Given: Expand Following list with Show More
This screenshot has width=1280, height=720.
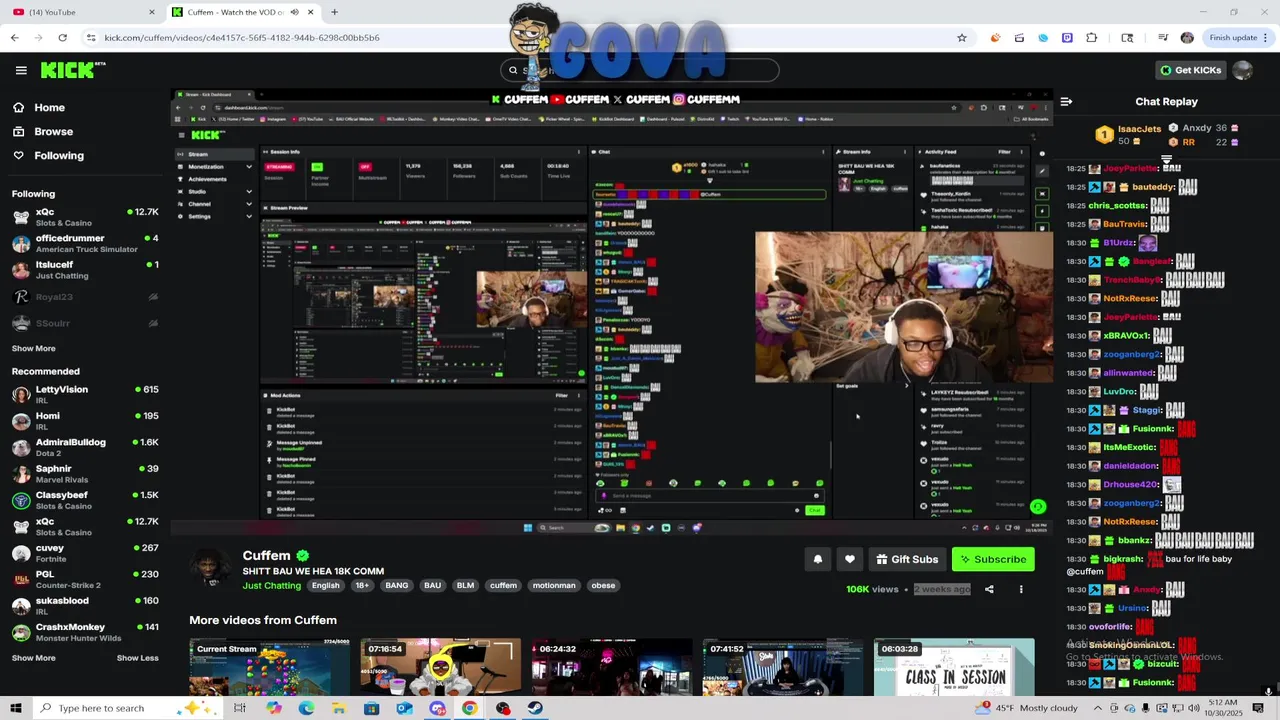Looking at the screenshot, I should coord(34,349).
